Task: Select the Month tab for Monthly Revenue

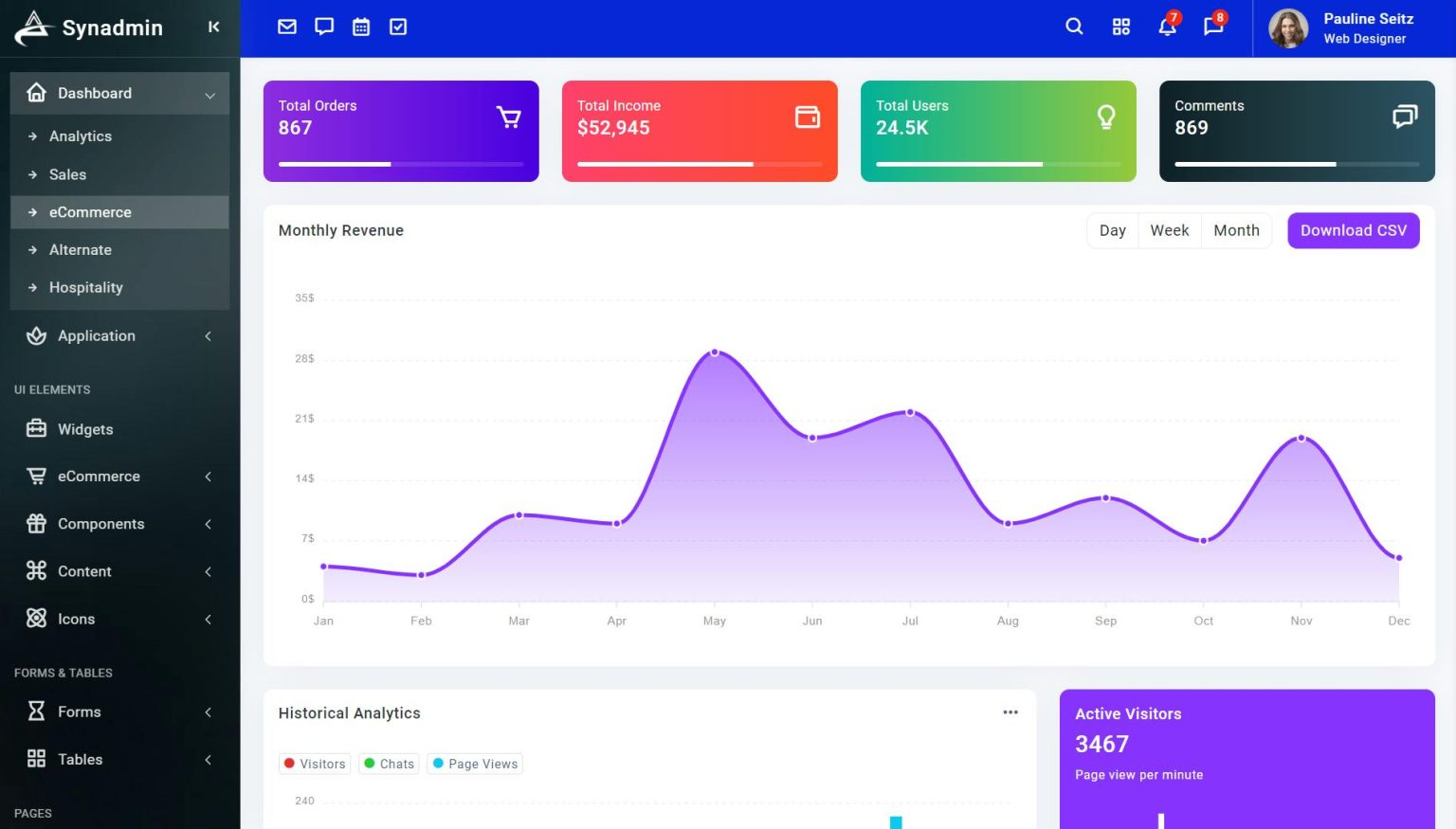Action: pyautogui.click(x=1236, y=230)
